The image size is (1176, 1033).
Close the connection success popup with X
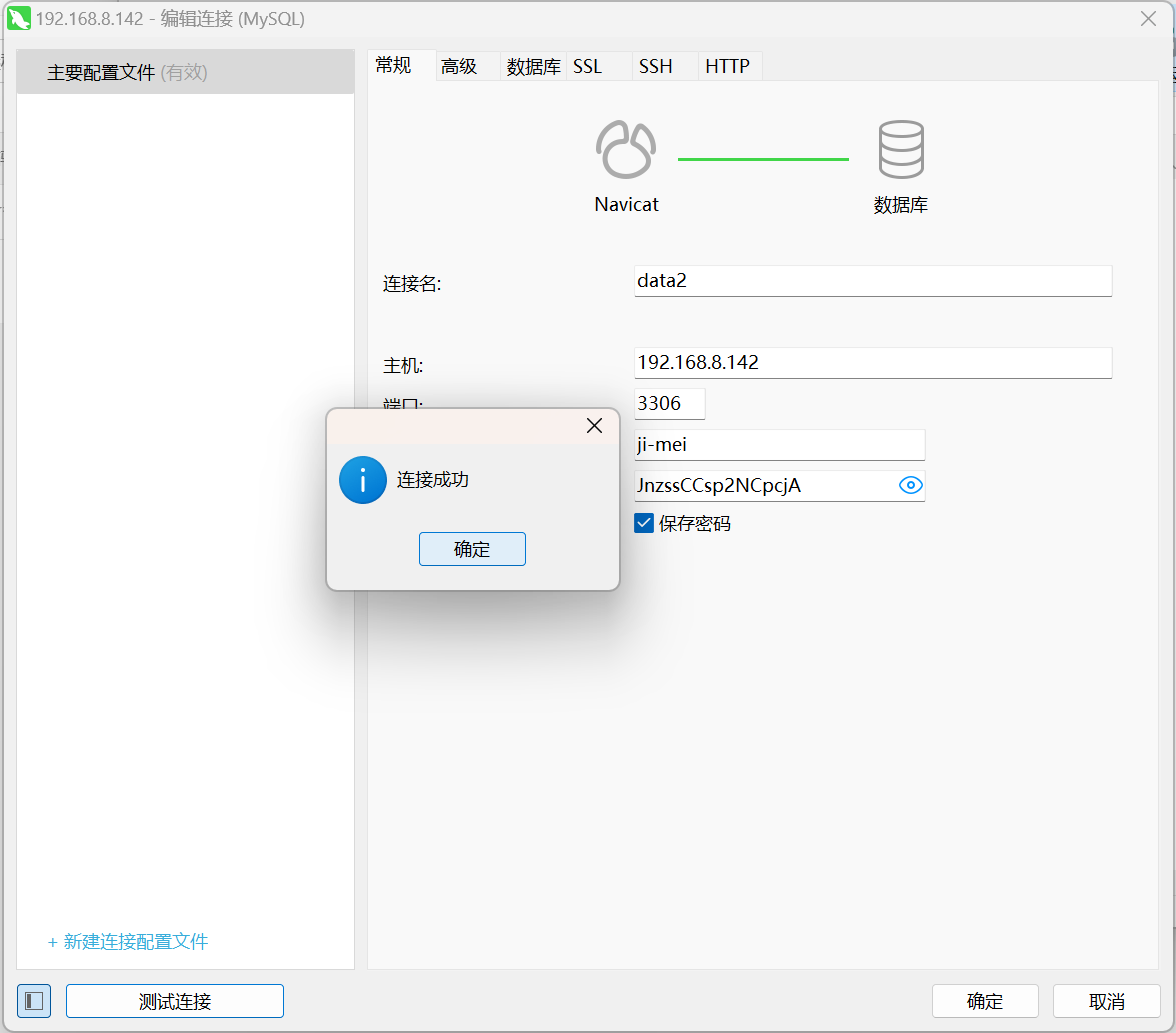coord(594,426)
